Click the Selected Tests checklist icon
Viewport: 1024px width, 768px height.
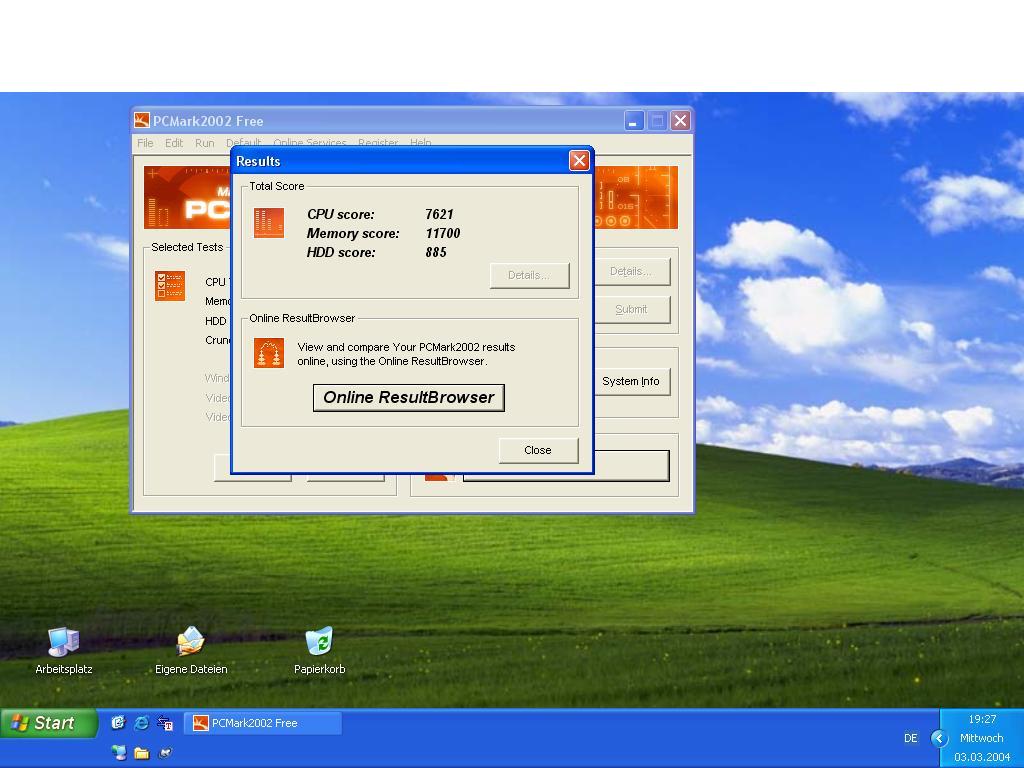coord(170,286)
